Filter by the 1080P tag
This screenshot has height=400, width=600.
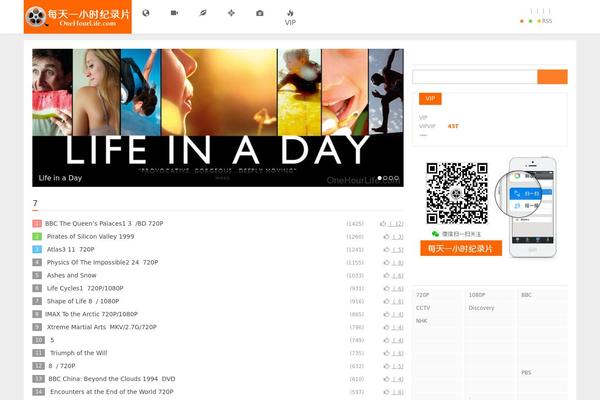point(477,295)
